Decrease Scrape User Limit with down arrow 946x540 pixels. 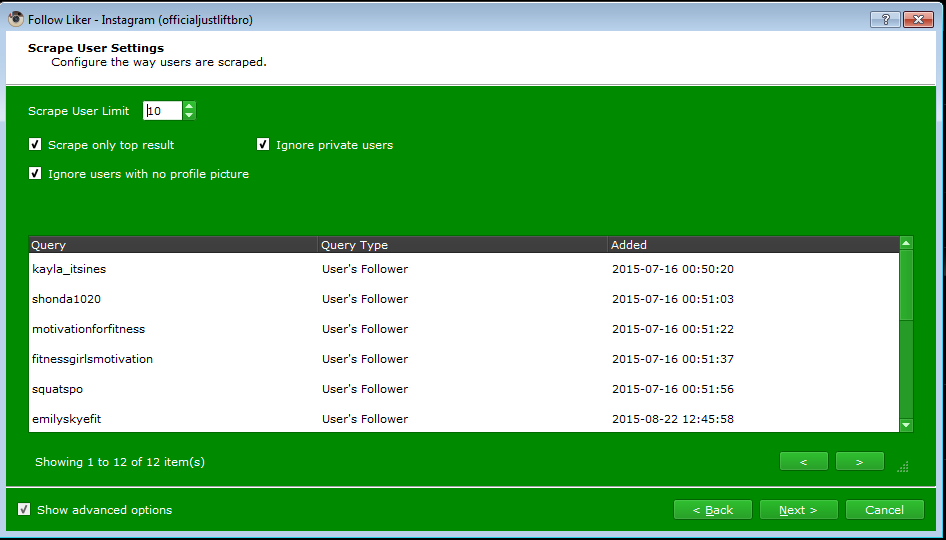189,115
